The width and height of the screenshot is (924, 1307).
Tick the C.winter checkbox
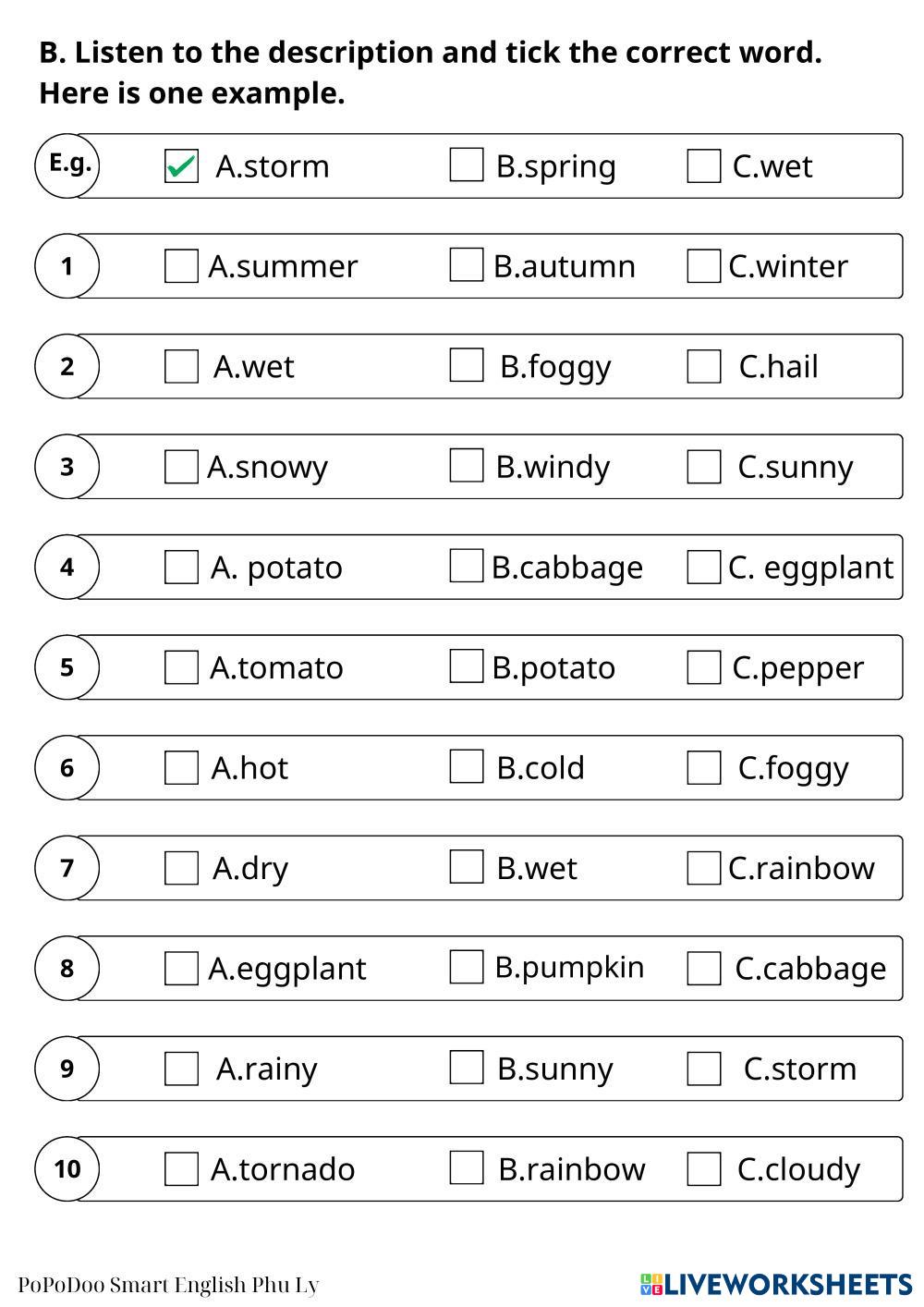click(704, 266)
